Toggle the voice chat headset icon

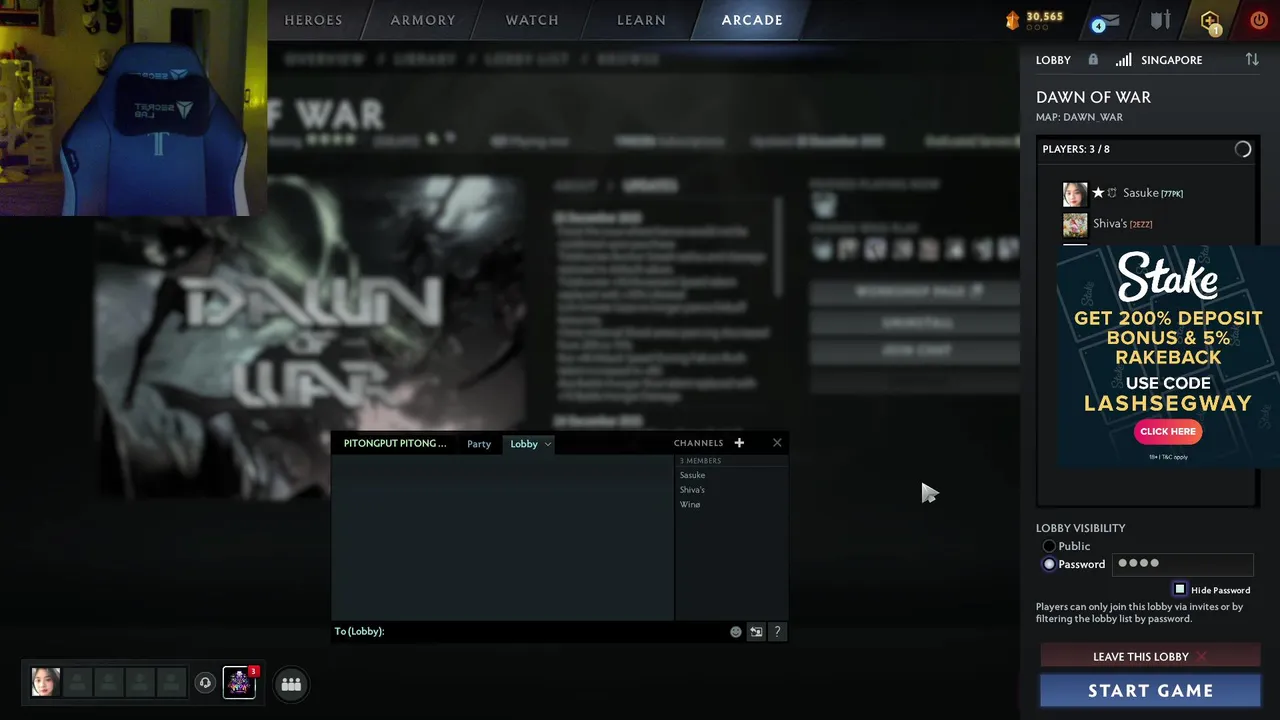[x=205, y=683]
